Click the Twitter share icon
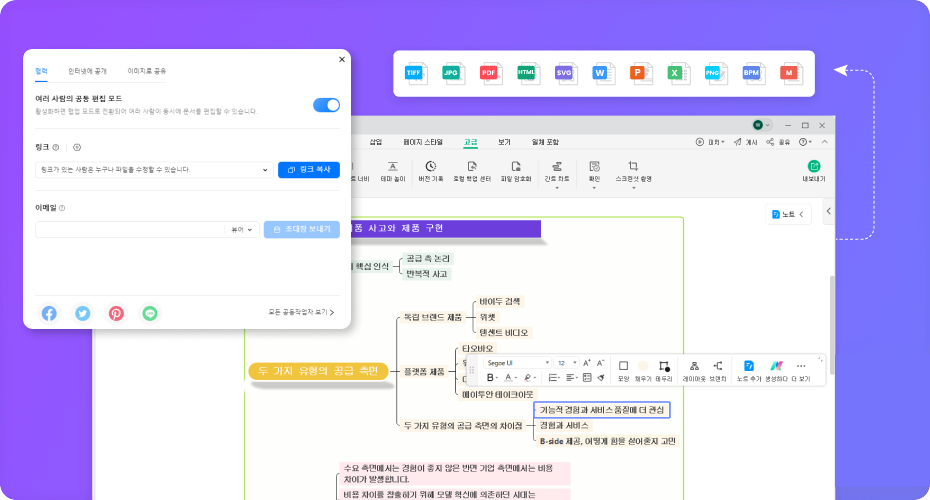The height and width of the screenshot is (500, 930). [83, 313]
